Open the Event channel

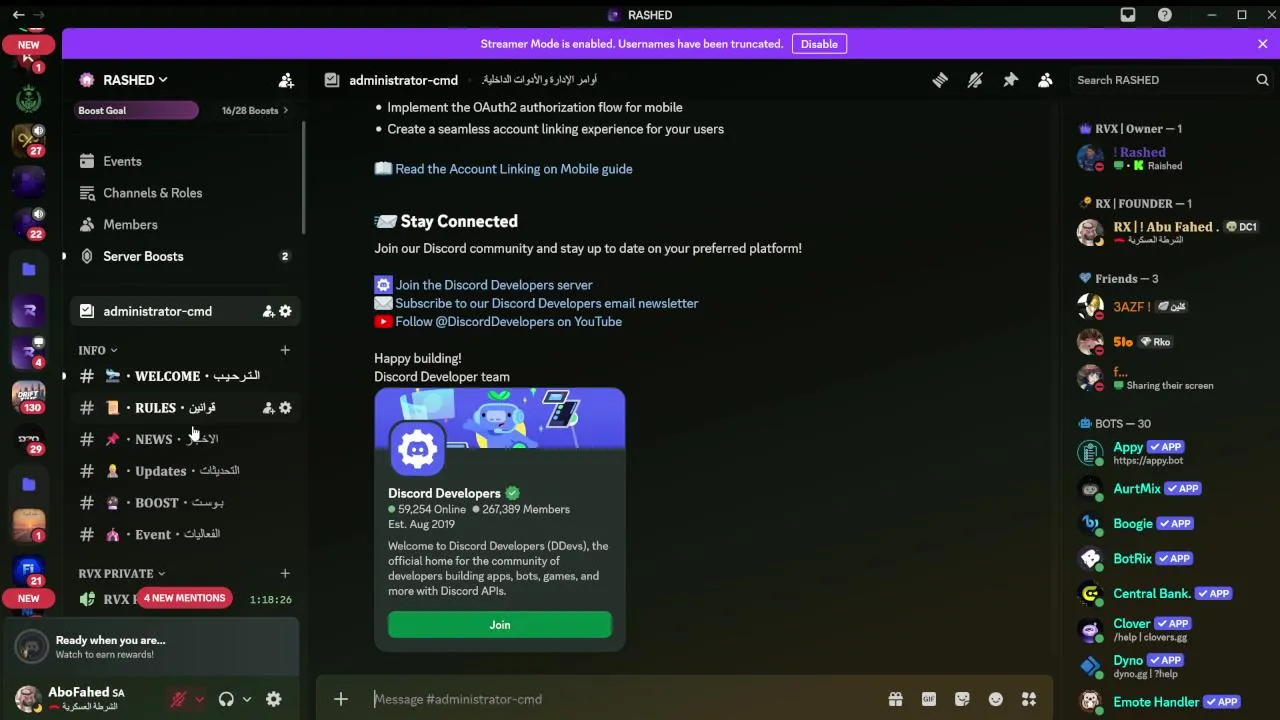click(184, 535)
